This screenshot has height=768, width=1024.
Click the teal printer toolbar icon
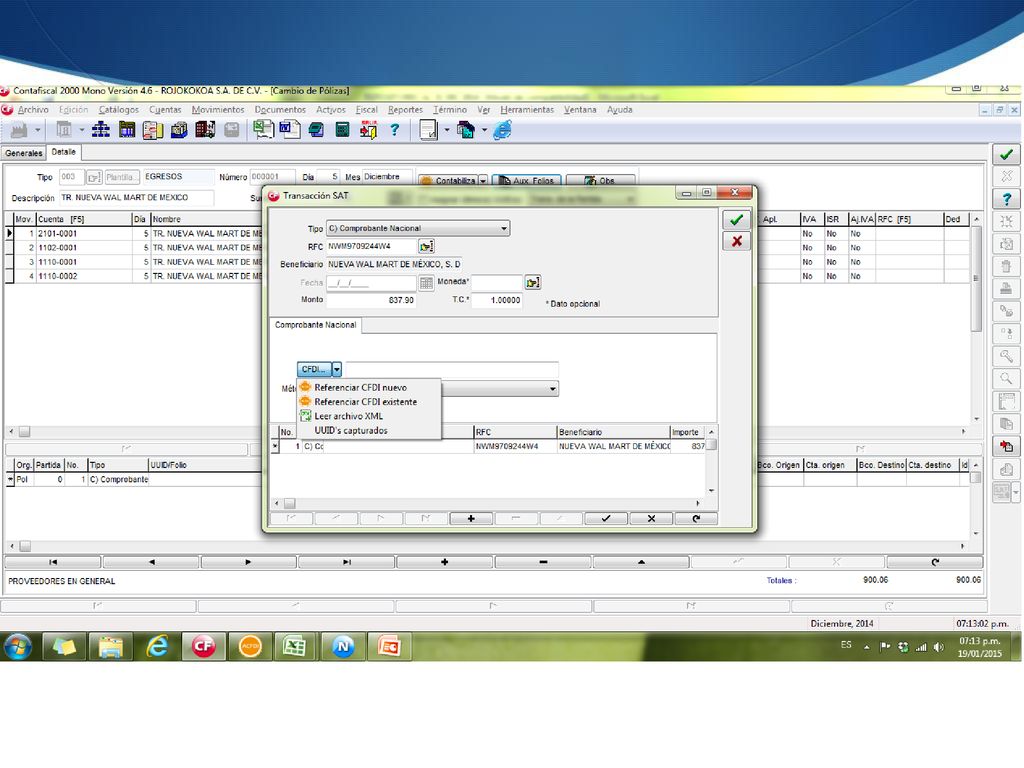coord(316,130)
